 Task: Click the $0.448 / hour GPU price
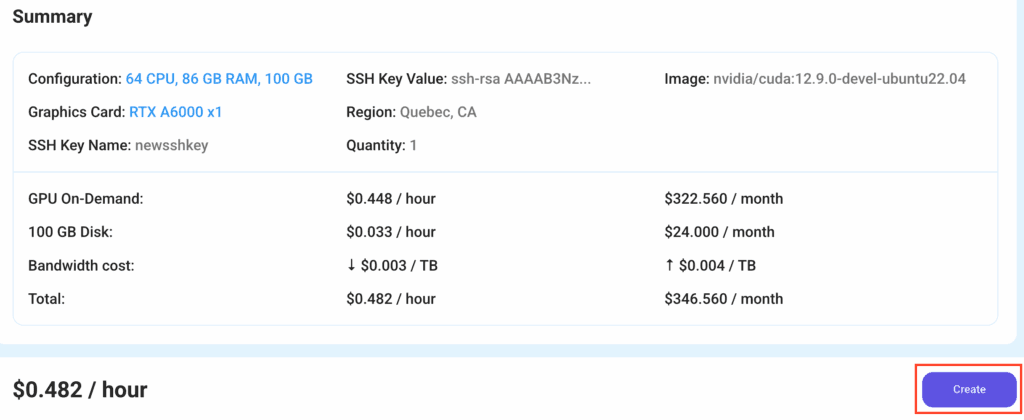point(390,199)
